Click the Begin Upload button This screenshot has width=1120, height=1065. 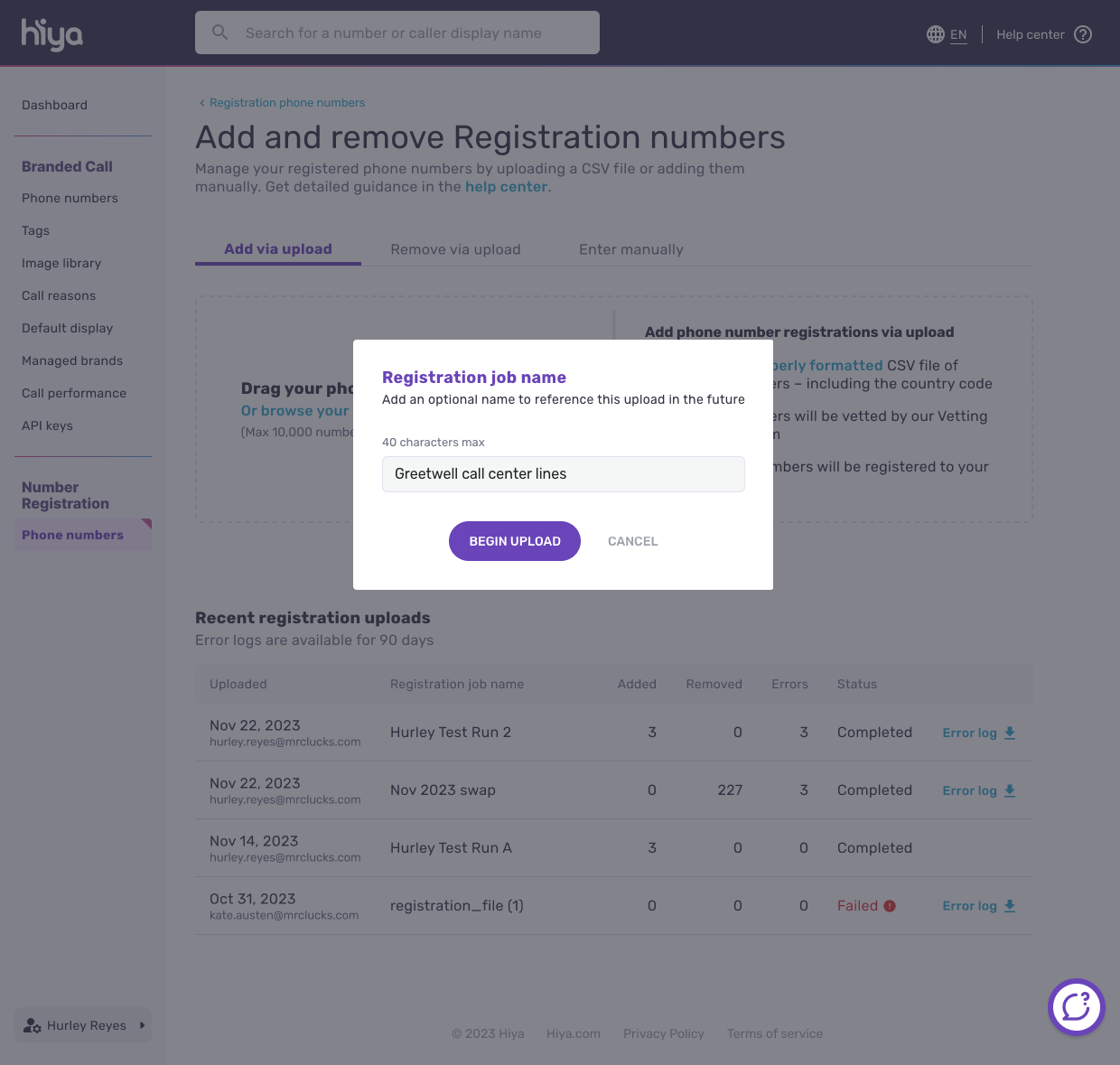[515, 541]
